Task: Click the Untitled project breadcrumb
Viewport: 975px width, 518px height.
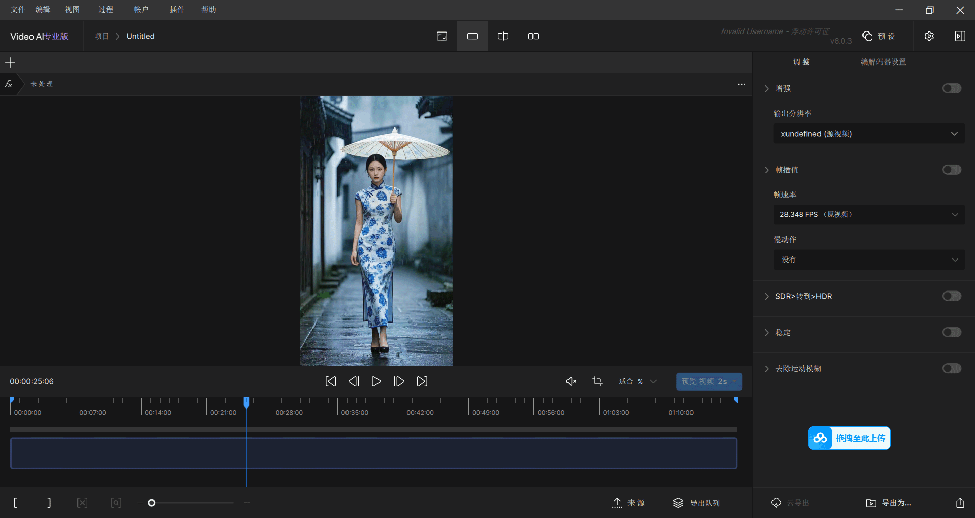Action: point(141,36)
